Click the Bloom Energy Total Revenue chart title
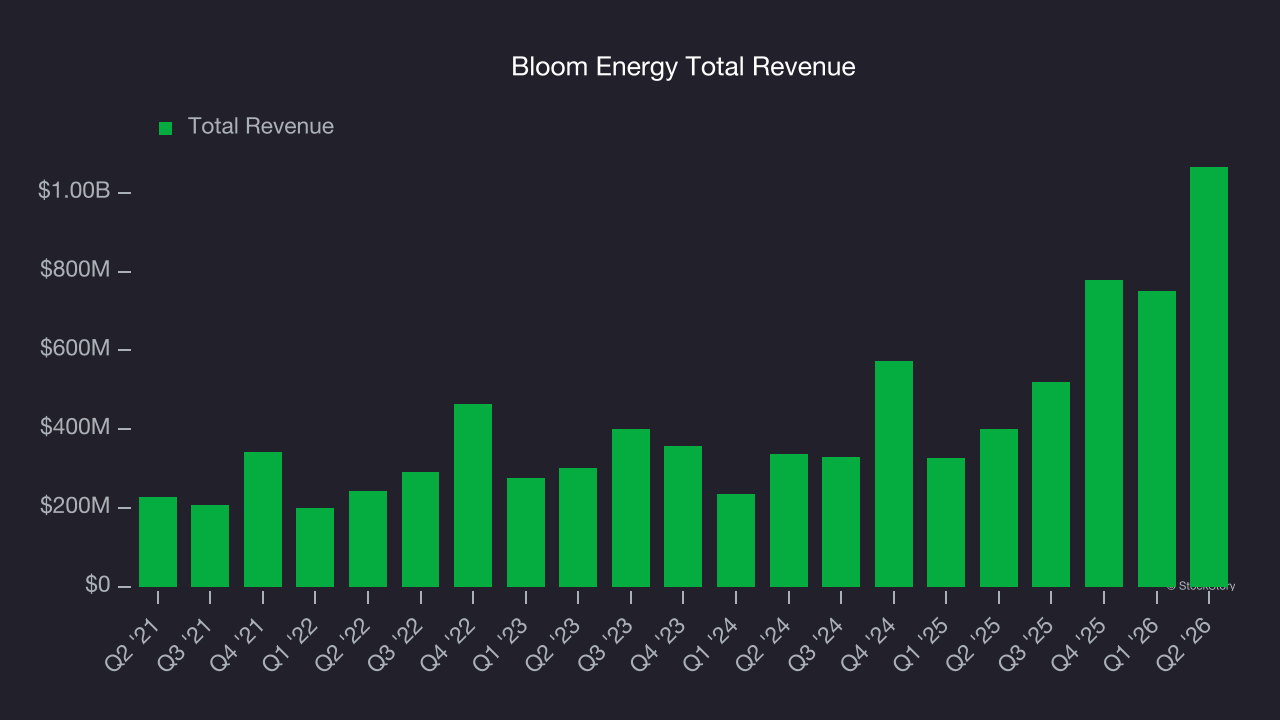This screenshot has height=720, width=1280. tap(683, 67)
